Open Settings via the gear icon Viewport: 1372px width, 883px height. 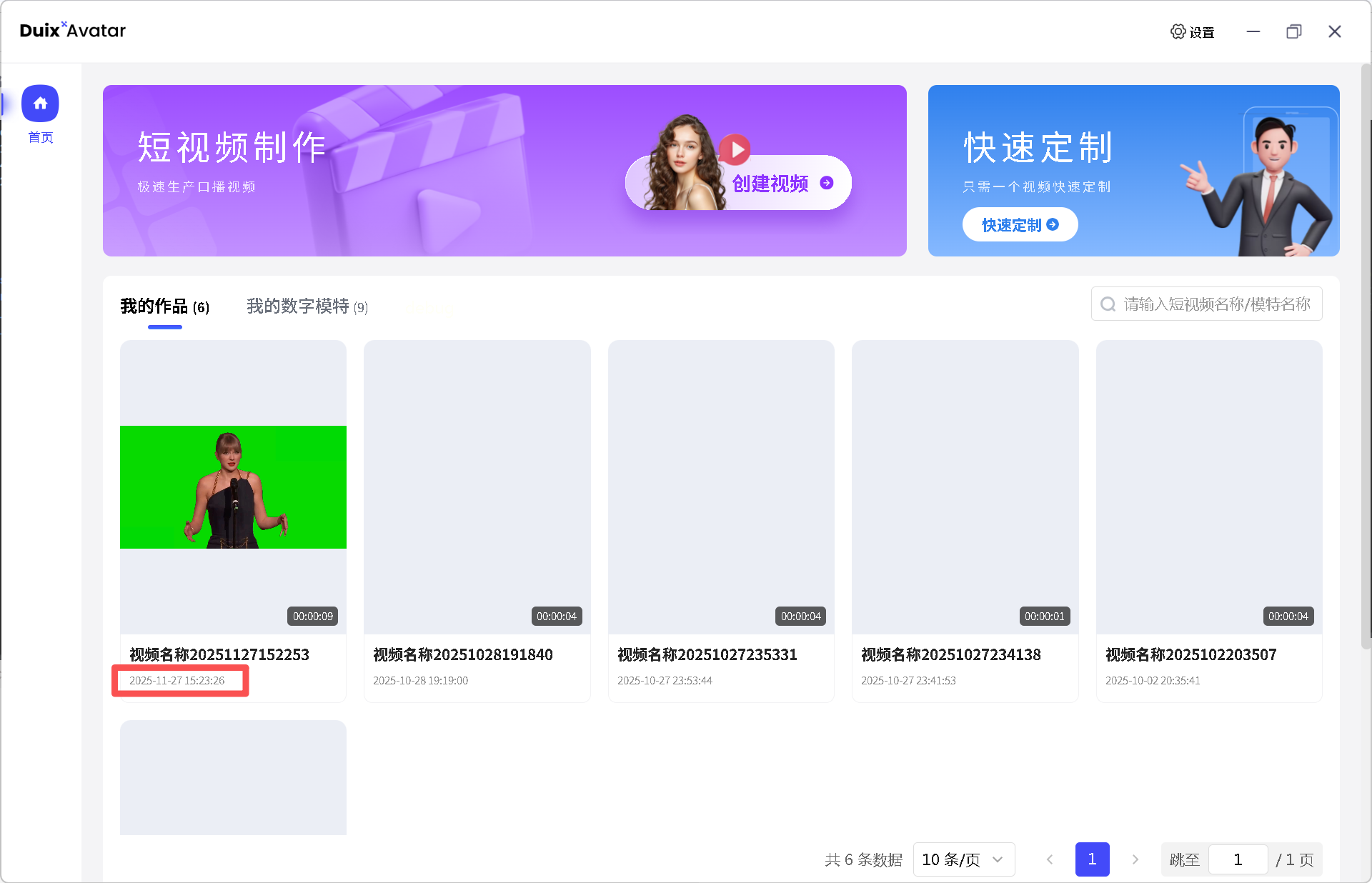(1178, 31)
